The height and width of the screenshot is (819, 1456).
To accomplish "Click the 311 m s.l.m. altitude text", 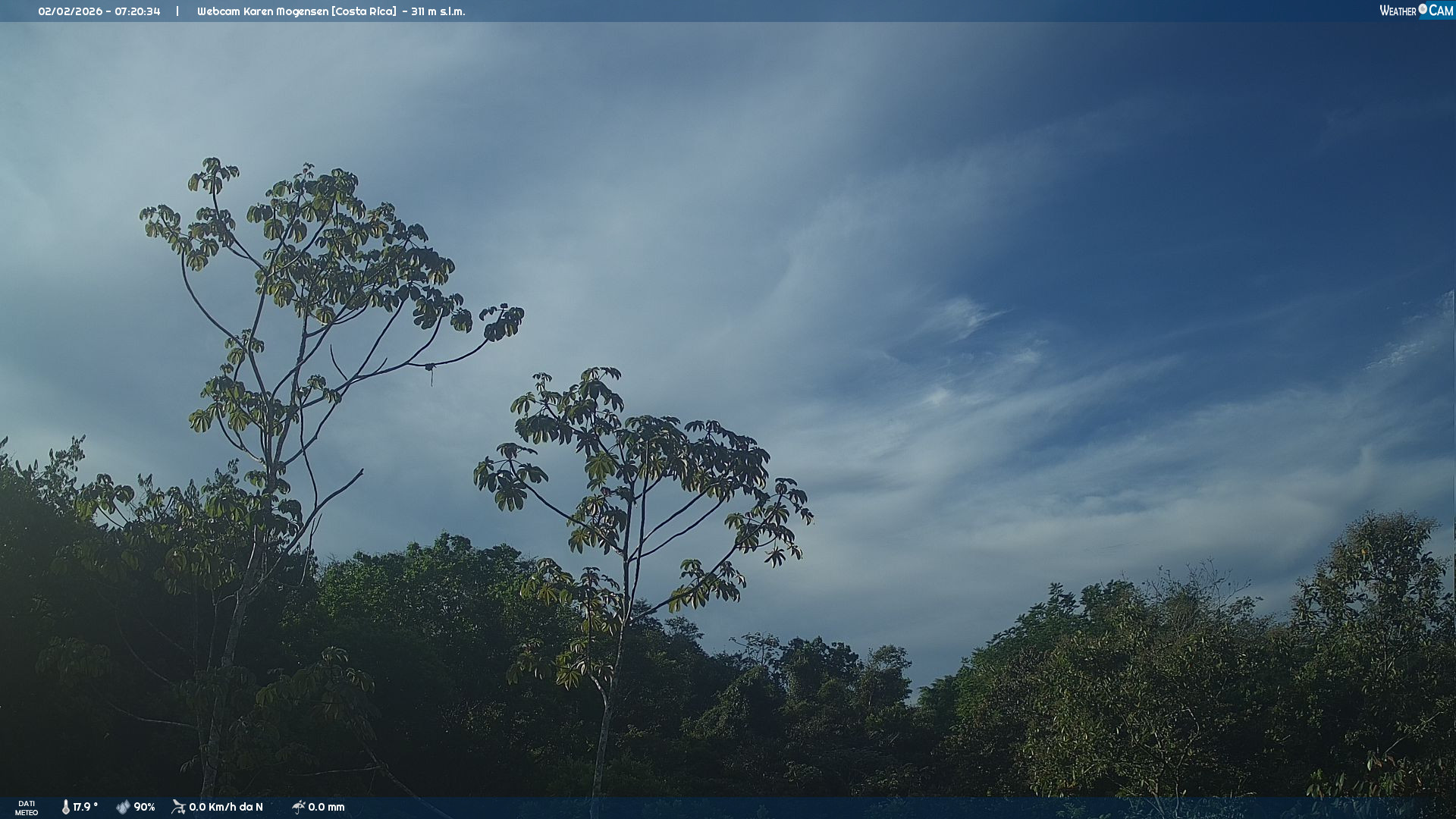I will click(438, 11).
